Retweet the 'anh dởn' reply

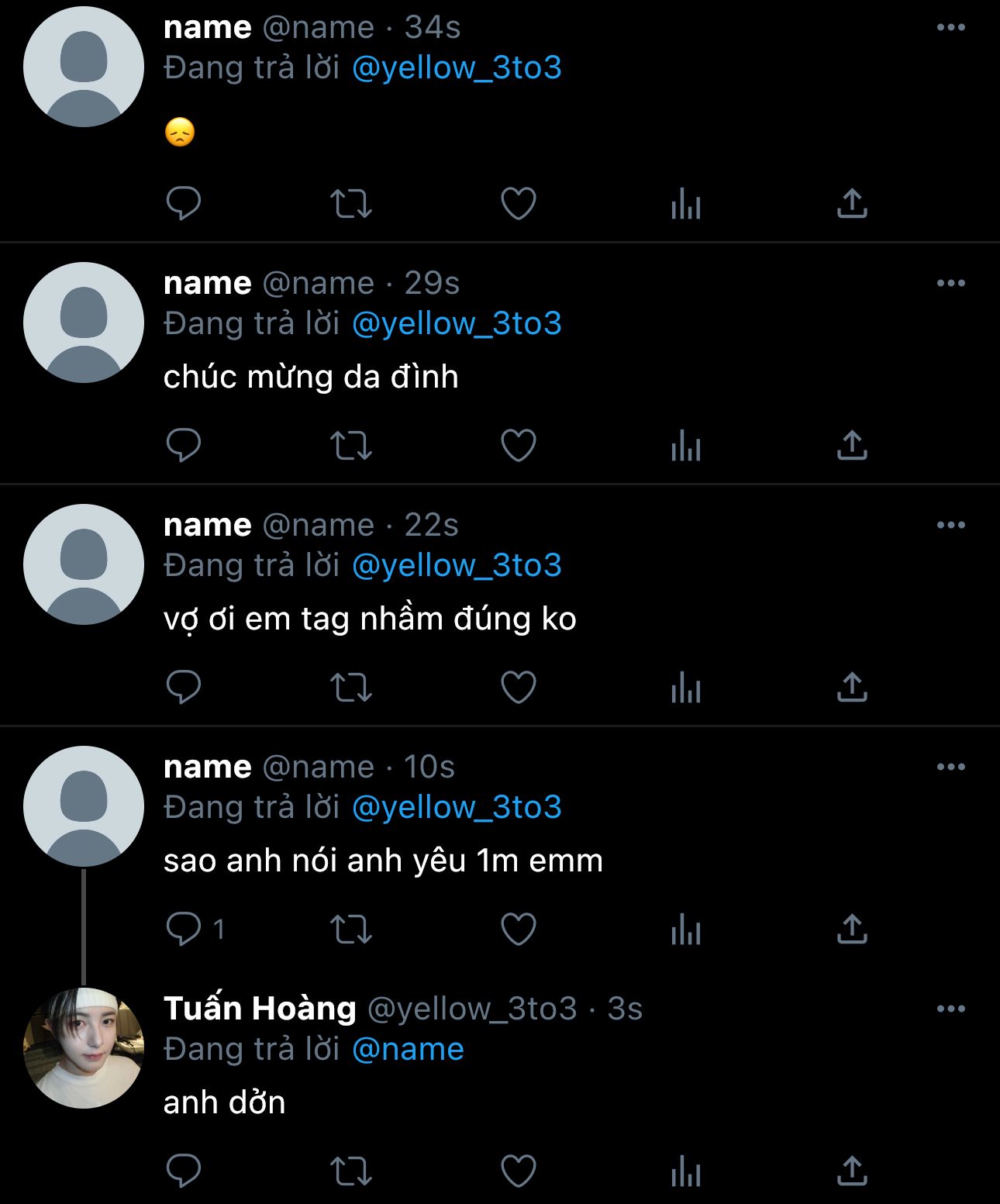(351, 1171)
